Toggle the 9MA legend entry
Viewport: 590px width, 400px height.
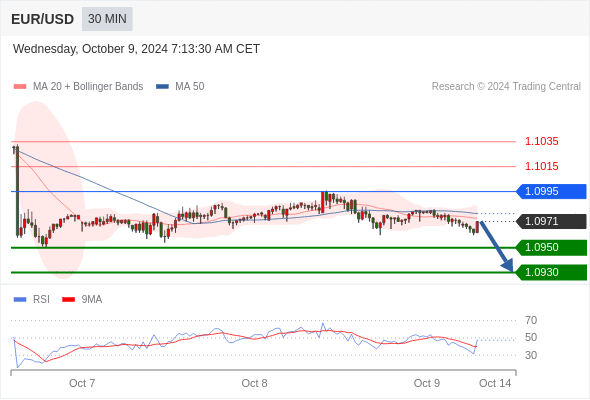point(82,300)
